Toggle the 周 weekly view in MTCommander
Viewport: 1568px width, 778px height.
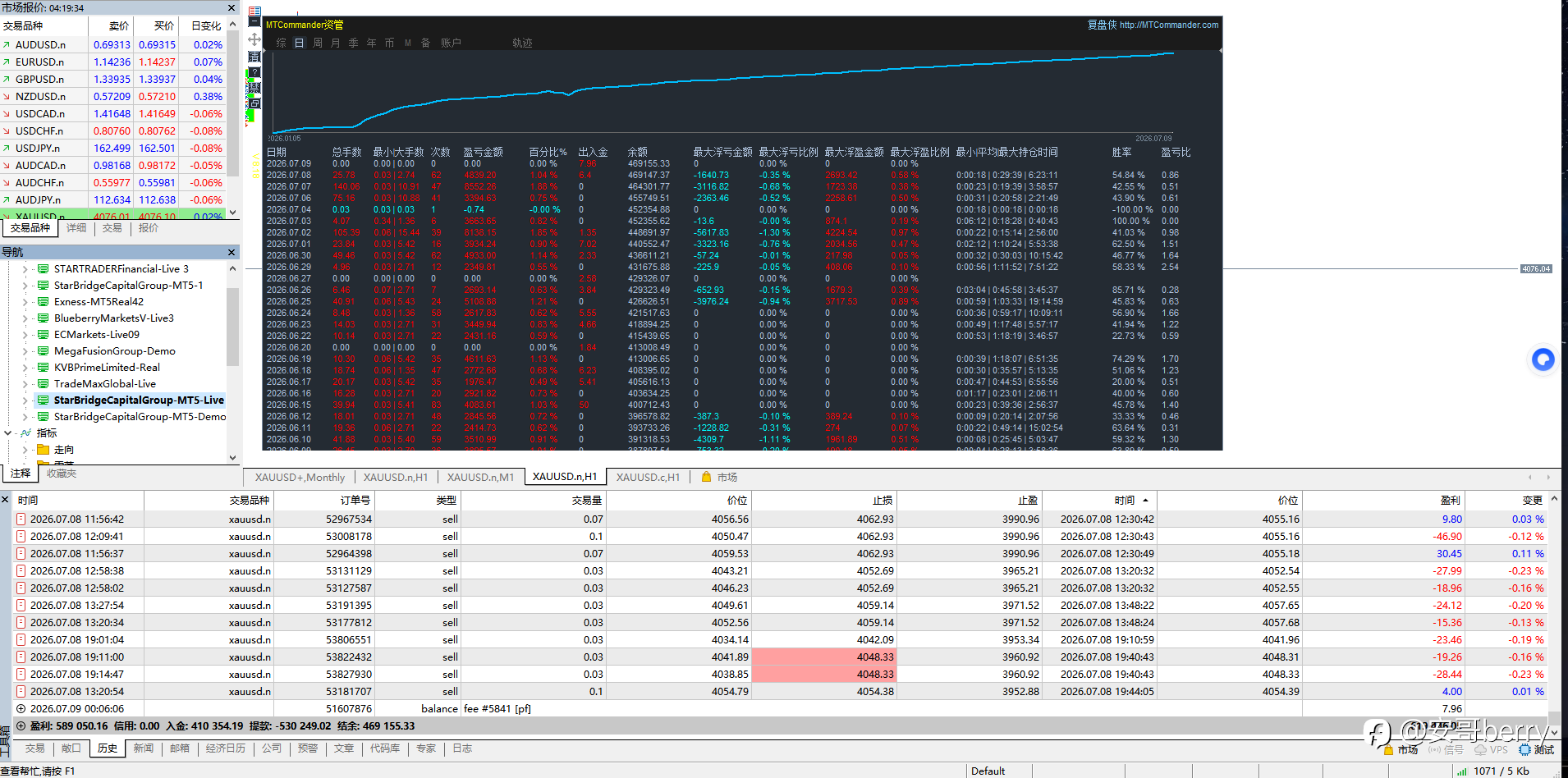coord(318,43)
